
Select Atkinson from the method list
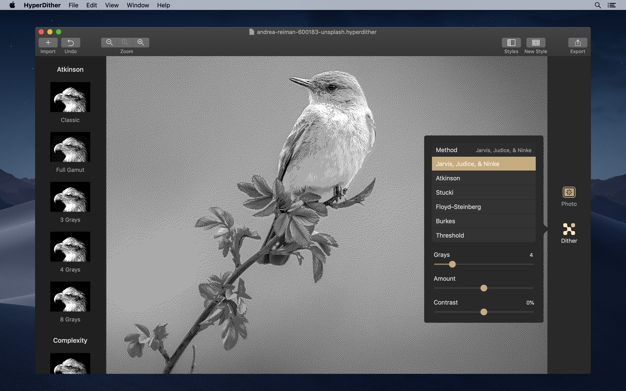click(x=483, y=178)
